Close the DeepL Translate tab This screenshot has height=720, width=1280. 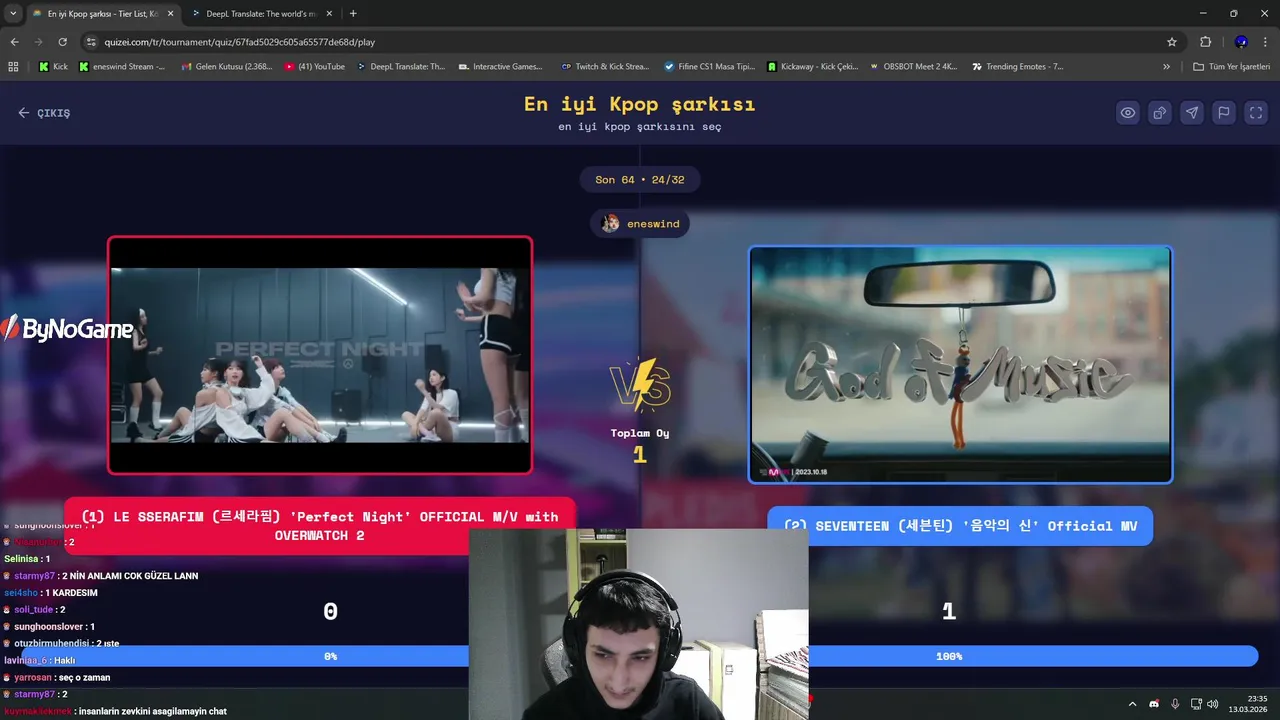tap(329, 14)
